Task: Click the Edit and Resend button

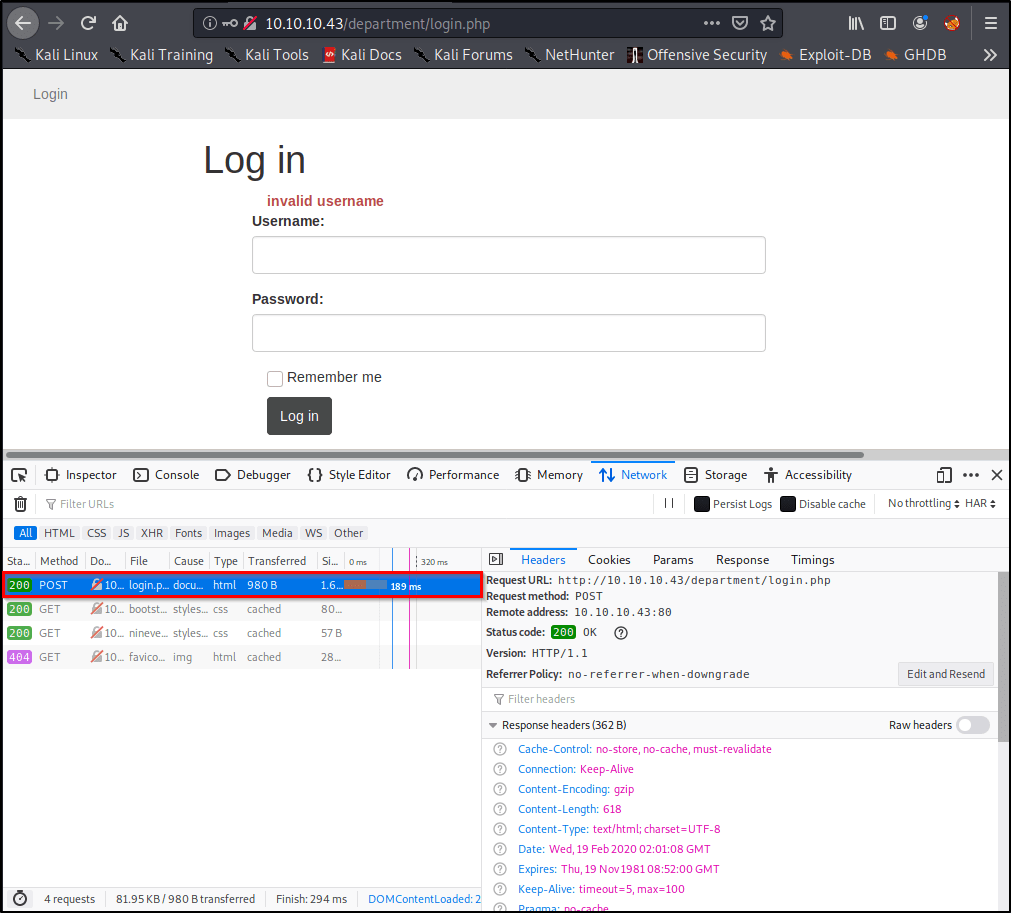Action: 945,674
